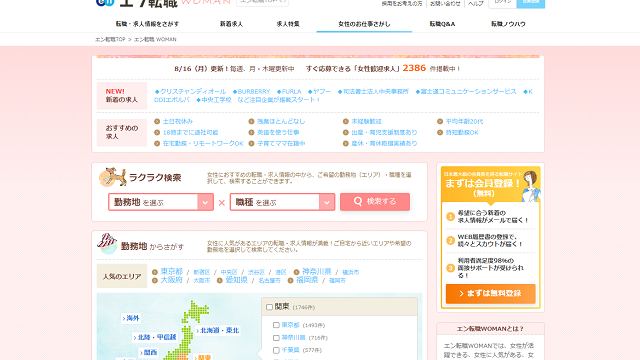The image size is (640, 360).
Task: Click the bullet icon beside 未経験歓迎
Action: [346, 121]
